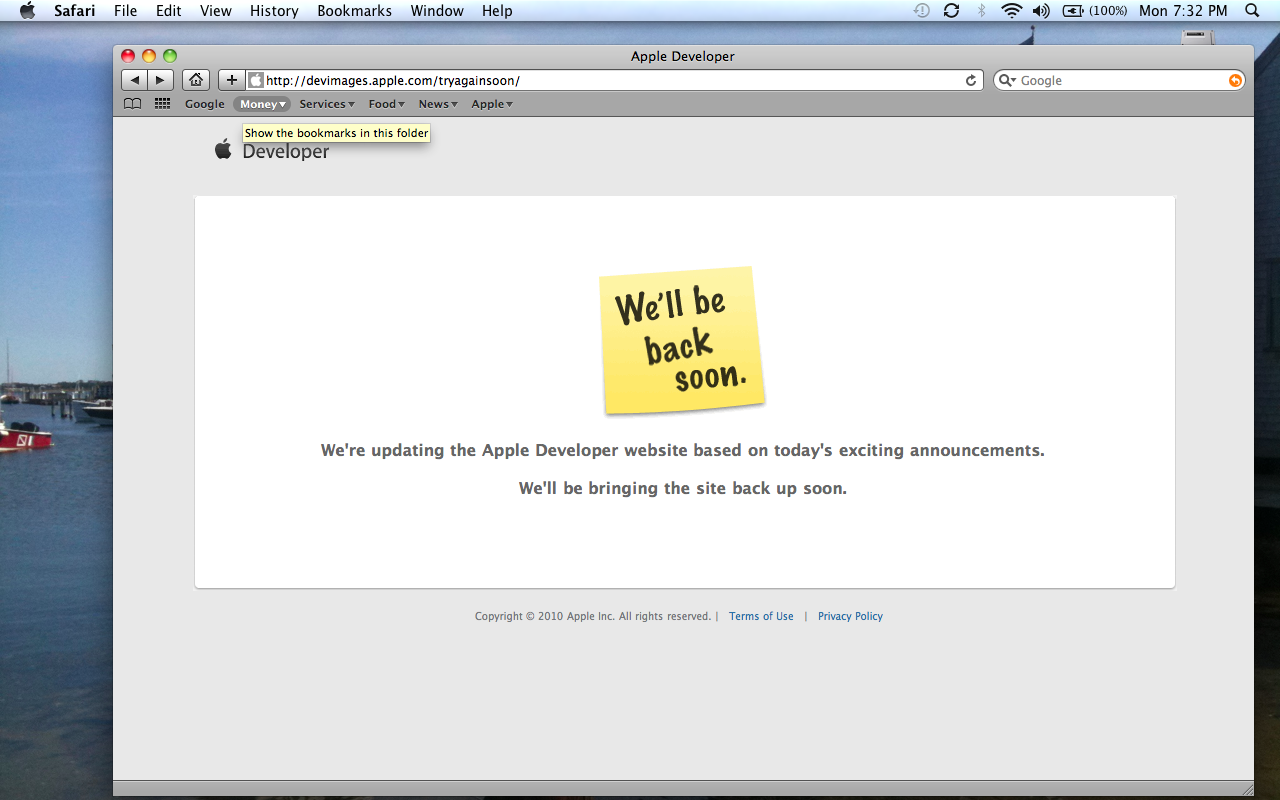Open the Spotlight magnifier in menu bar
The image size is (1280, 800).
coord(1252,10)
